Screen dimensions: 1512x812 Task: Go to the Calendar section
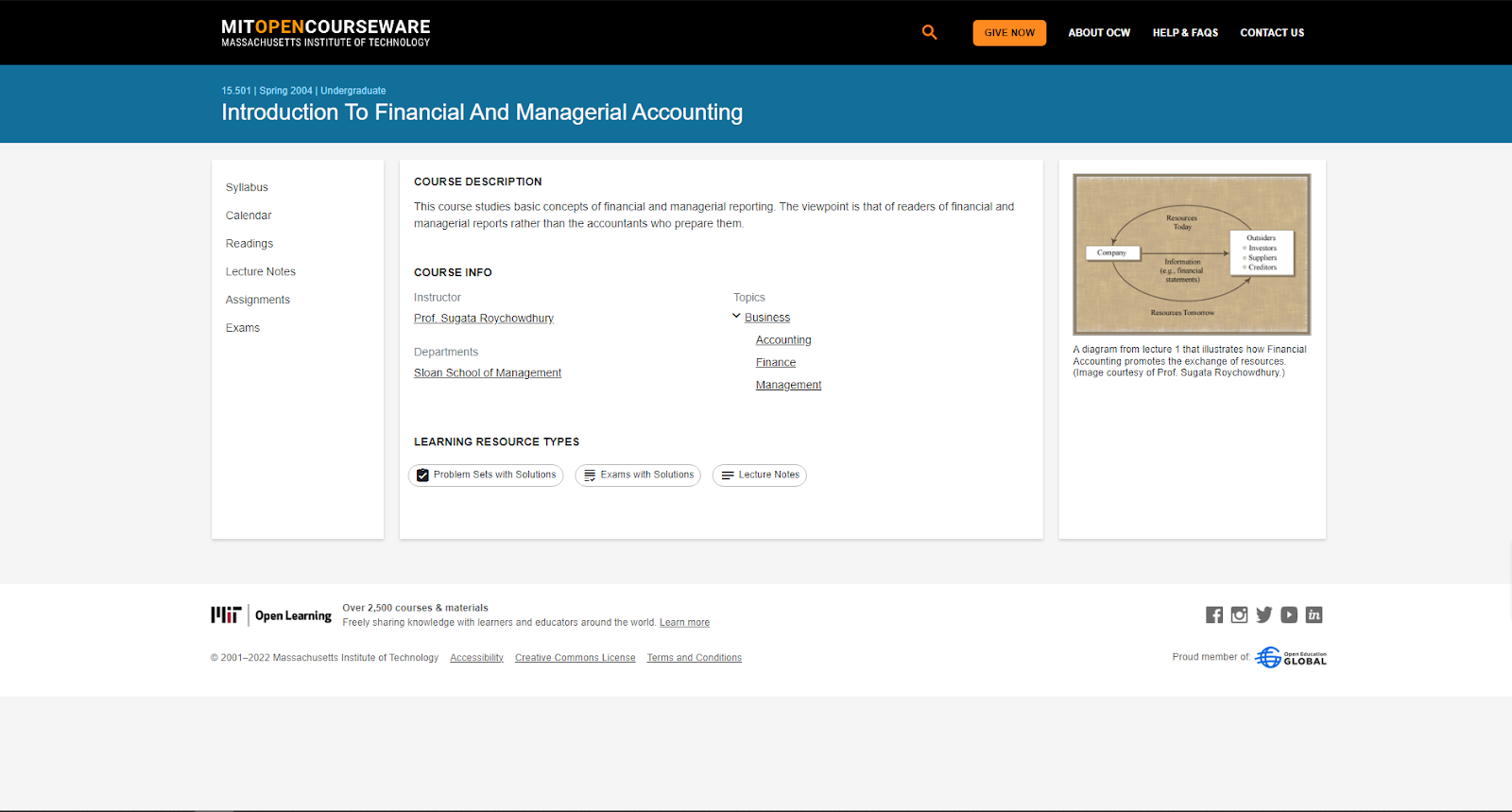coord(249,216)
